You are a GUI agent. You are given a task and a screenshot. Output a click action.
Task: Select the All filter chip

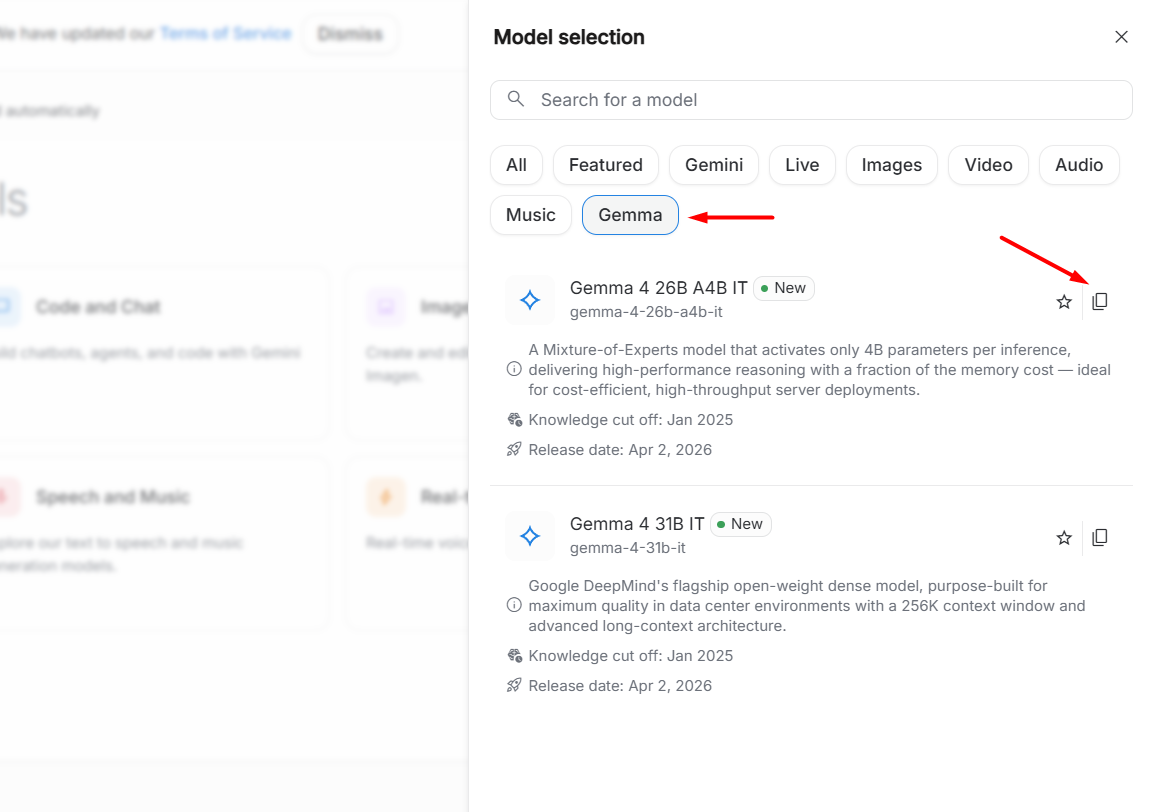(516, 165)
